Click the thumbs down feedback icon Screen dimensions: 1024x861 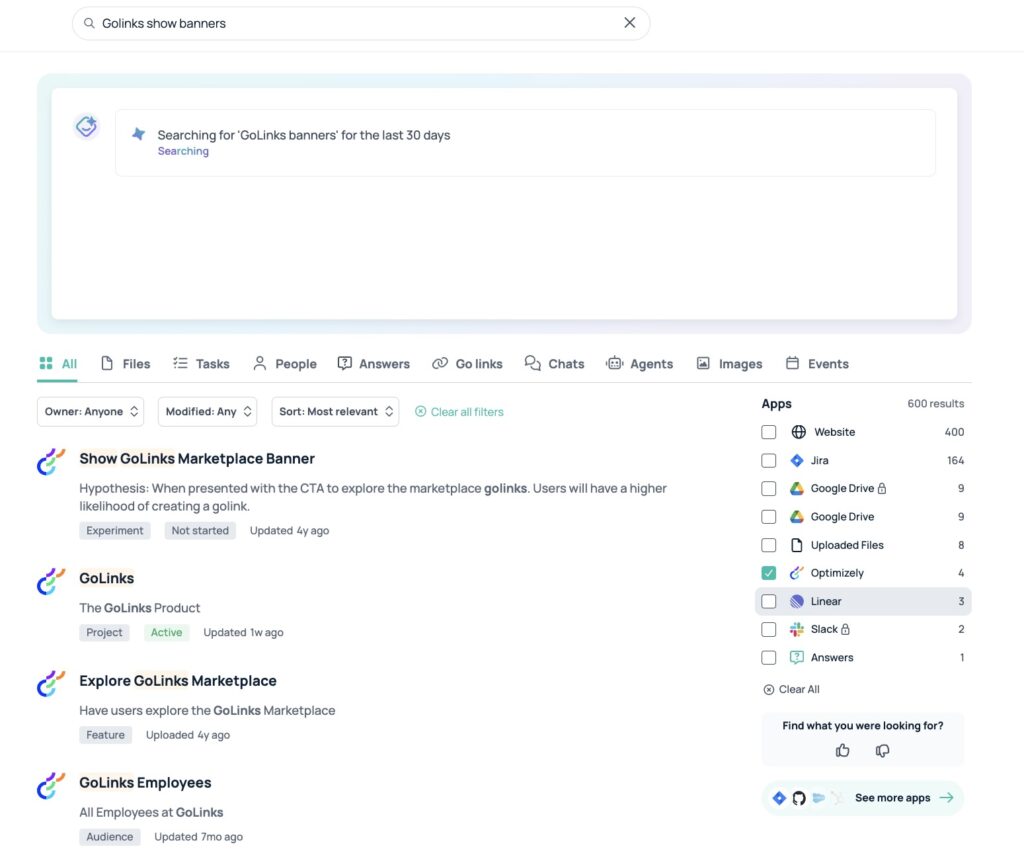tap(882, 750)
